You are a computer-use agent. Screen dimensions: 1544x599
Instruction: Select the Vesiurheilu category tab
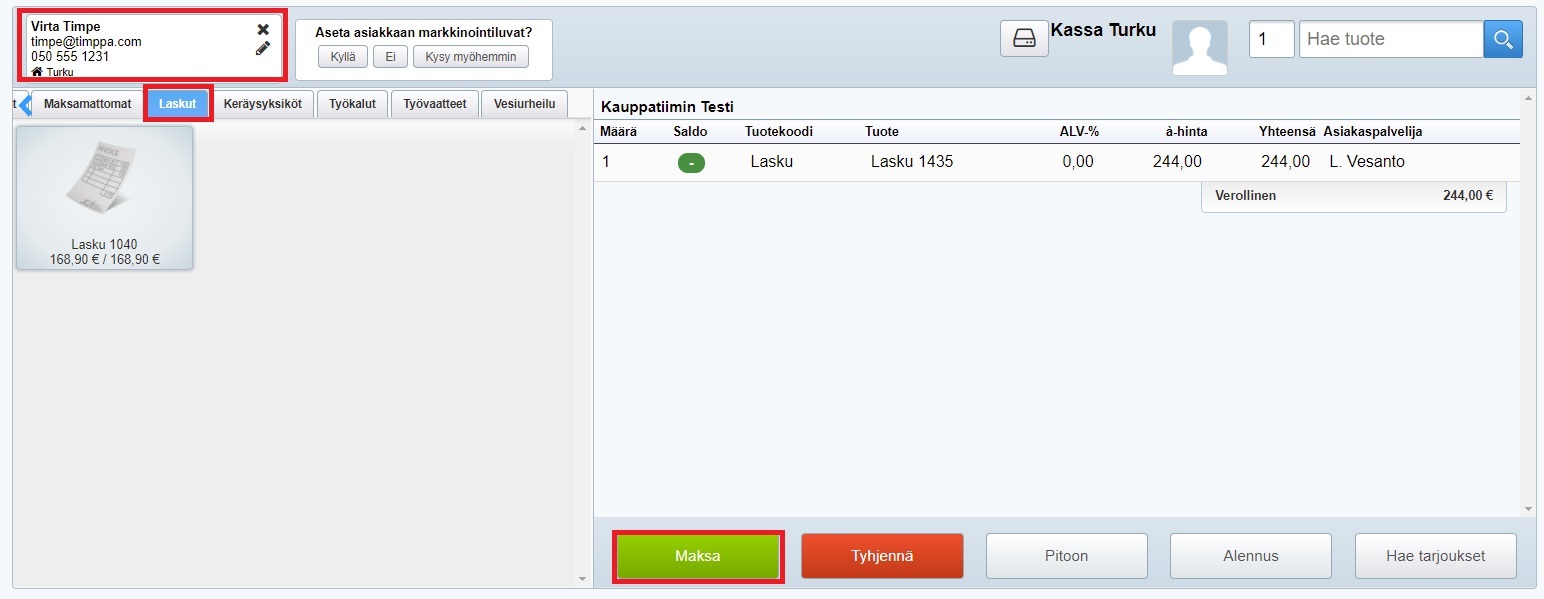[x=524, y=104]
